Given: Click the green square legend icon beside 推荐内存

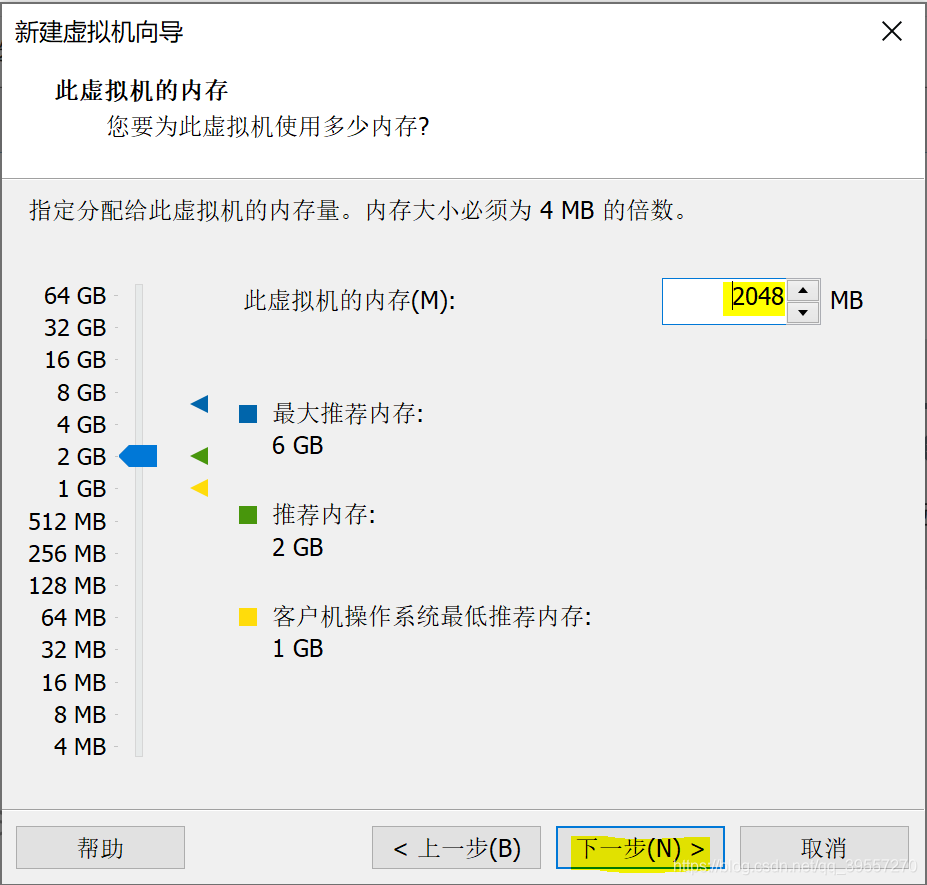Looking at the screenshot, I should (247, 515).
